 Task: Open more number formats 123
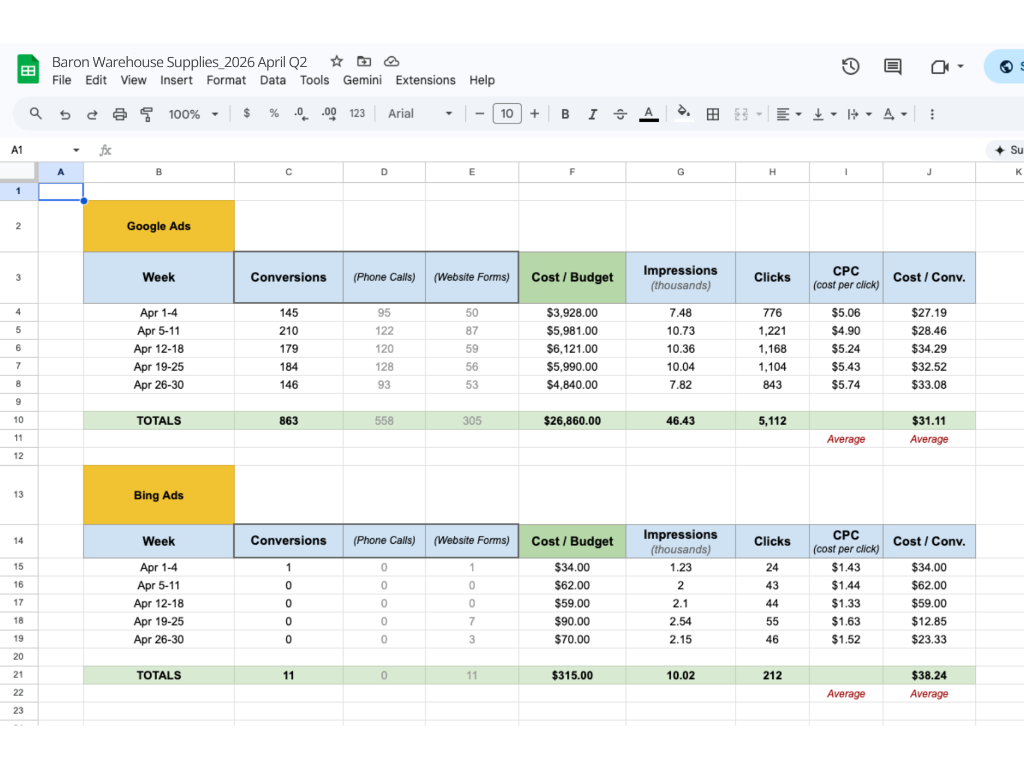click(x=357, y=114)
